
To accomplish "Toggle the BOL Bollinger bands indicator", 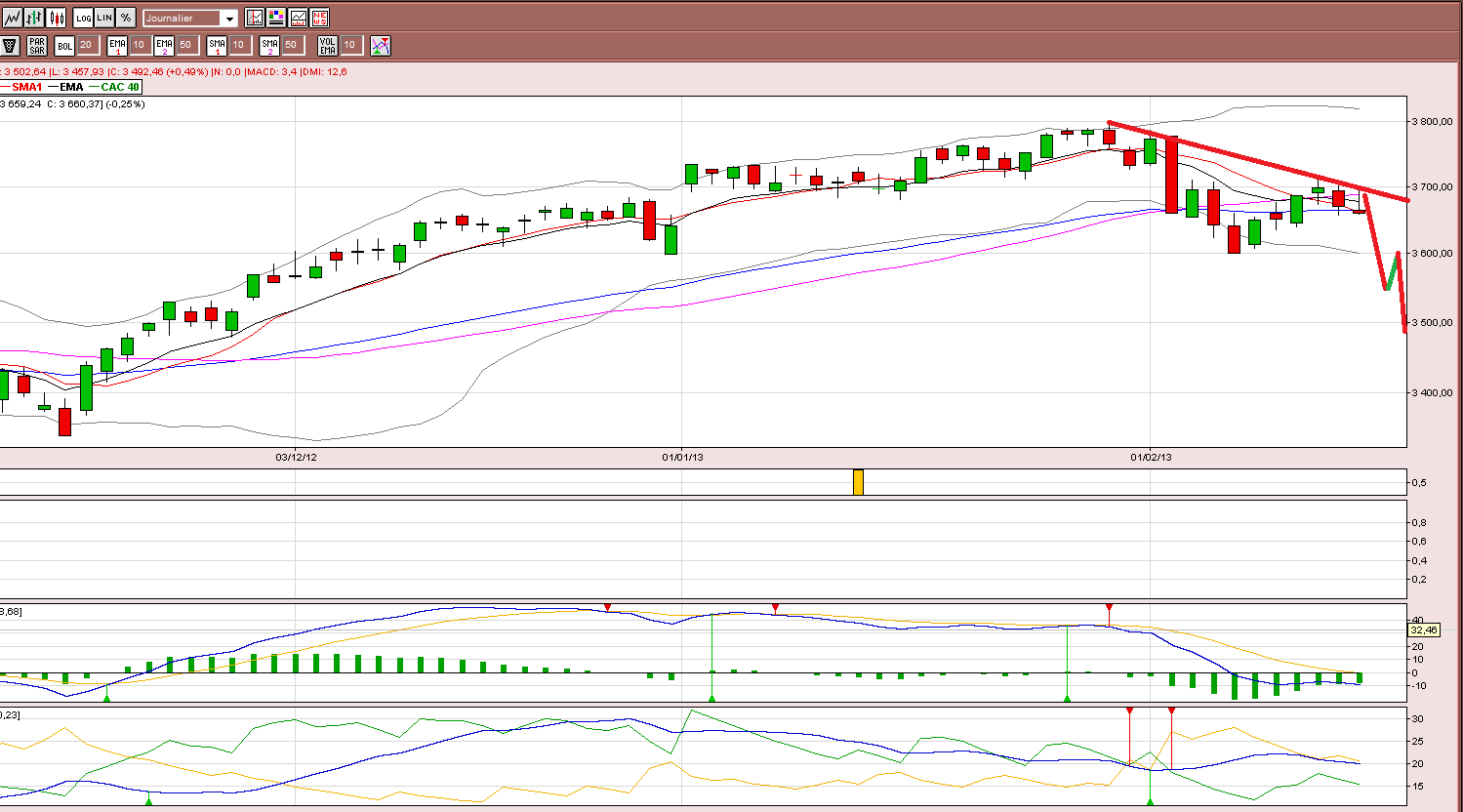I will [64, 45].
